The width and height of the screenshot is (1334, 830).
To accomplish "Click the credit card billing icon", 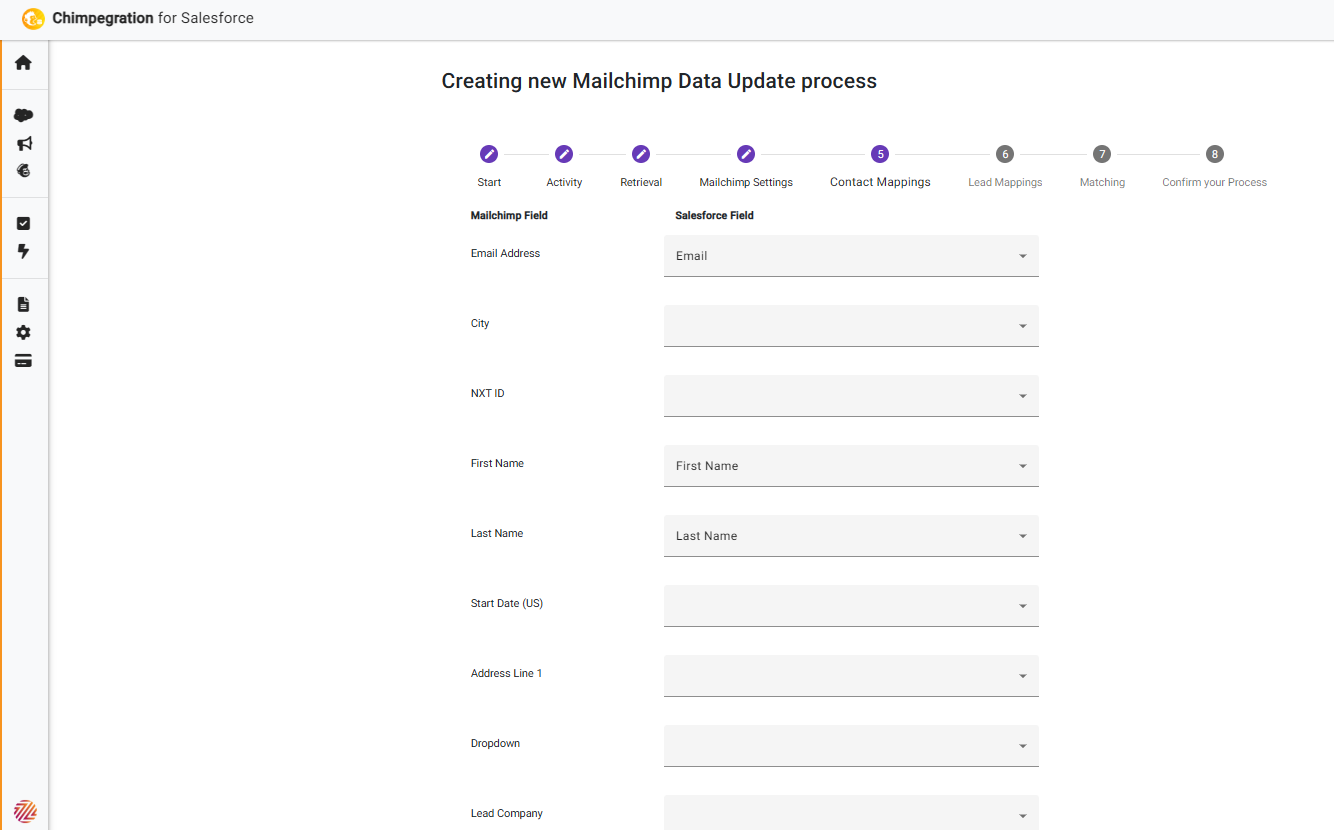I will (x=23, y=360).
